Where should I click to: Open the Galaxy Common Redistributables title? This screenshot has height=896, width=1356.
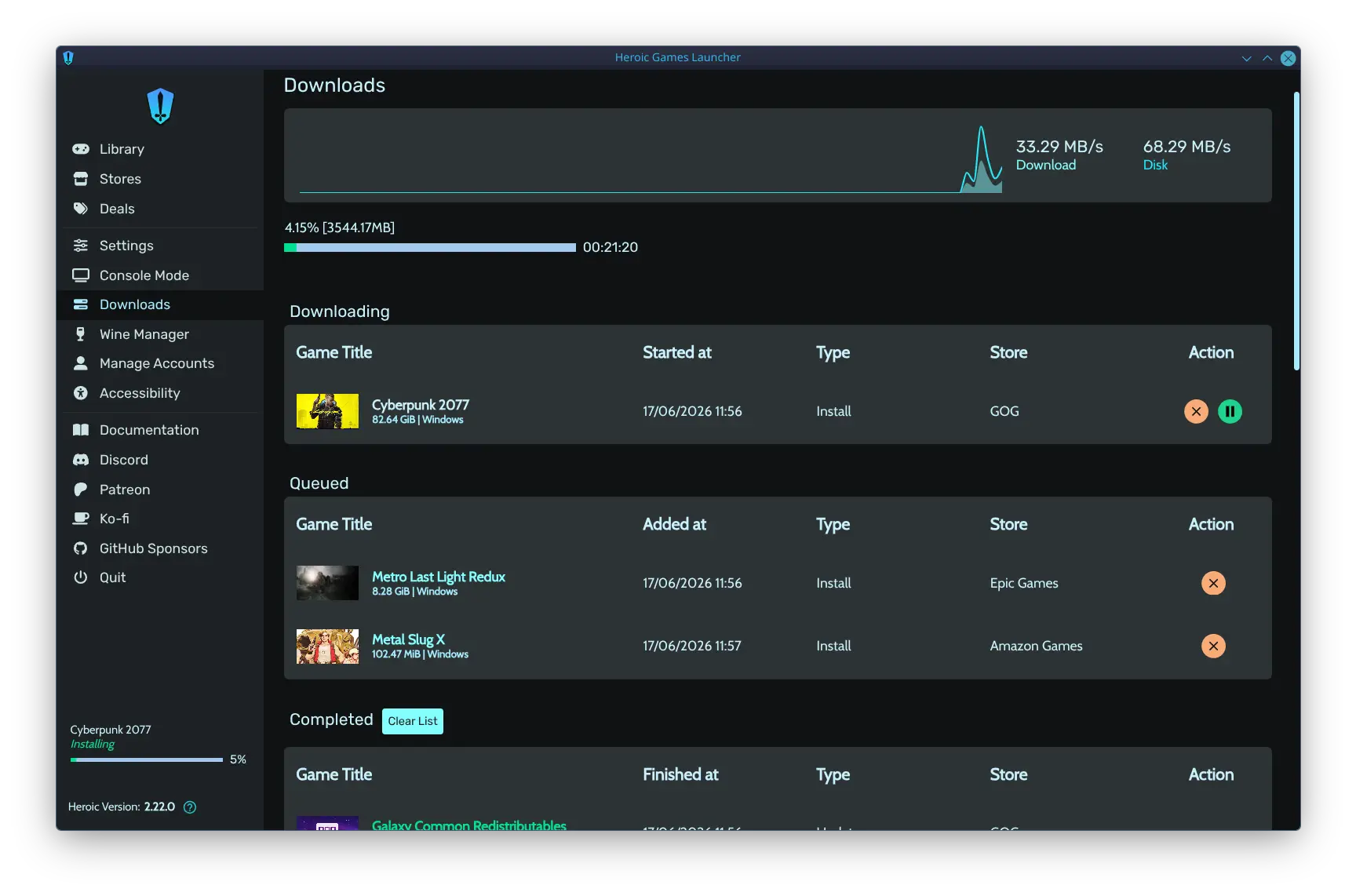click(x=469, y=825)
